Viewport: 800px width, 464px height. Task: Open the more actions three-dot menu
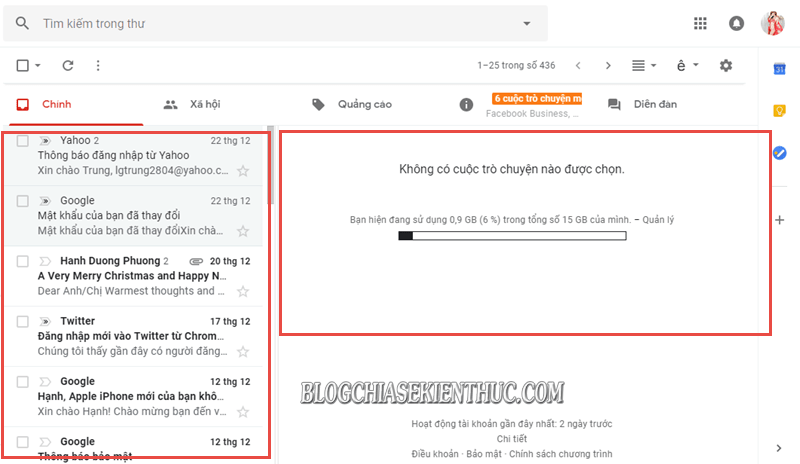click(98, 65)
